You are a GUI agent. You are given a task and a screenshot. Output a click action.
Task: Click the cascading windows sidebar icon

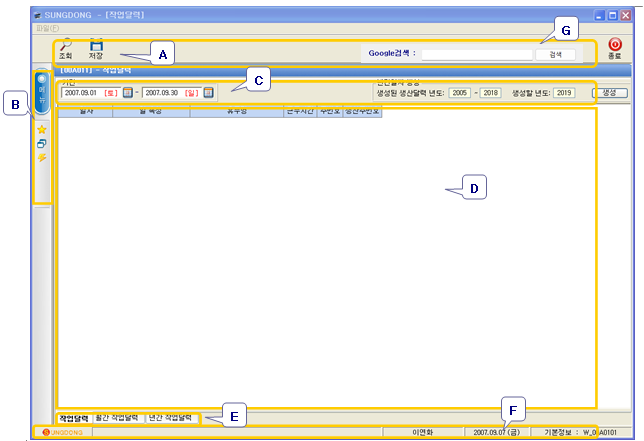pyautogui.click(x=42, y=144)
